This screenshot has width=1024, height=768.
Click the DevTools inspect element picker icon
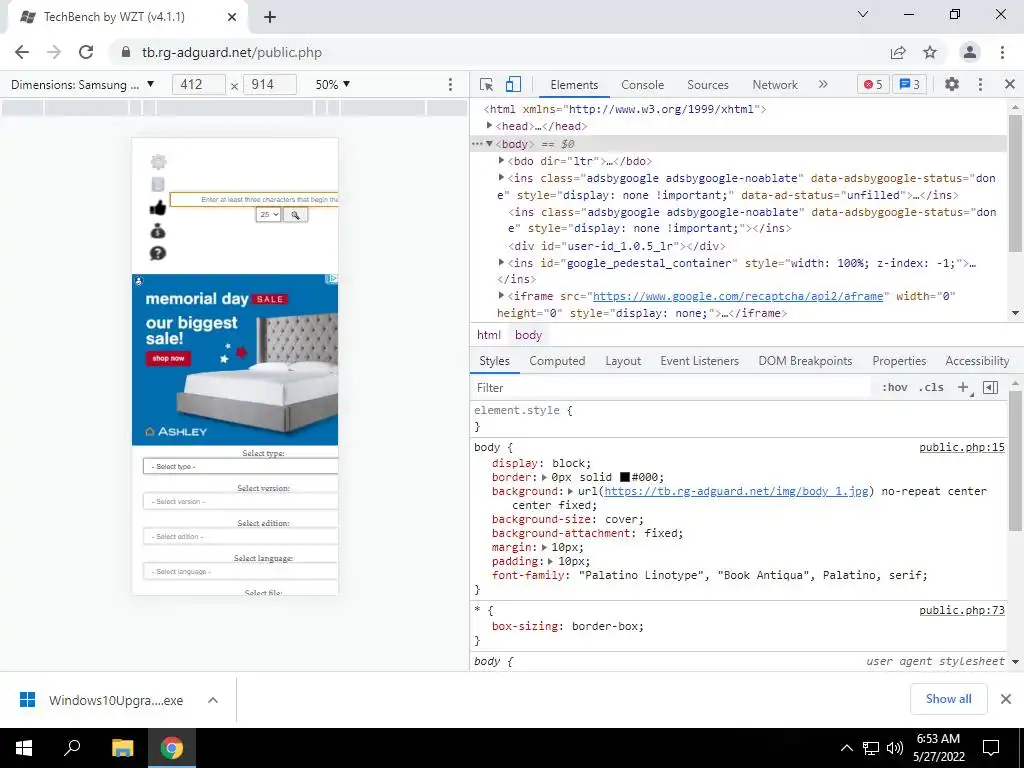click(486, 84)
